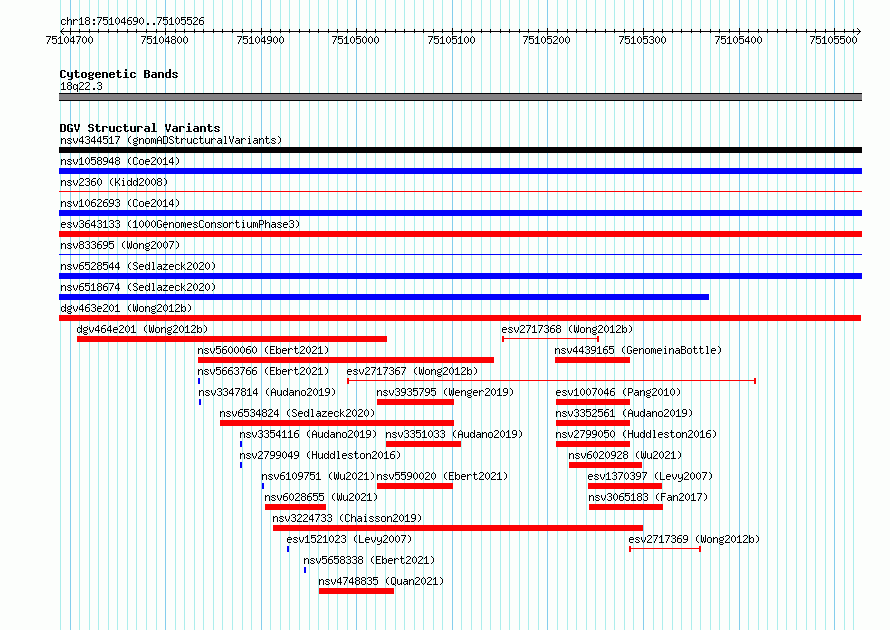This screenshot has width=890, height=630.
Task: Click nsv6109751 (Wu2021) label
Action: (318, 476)
